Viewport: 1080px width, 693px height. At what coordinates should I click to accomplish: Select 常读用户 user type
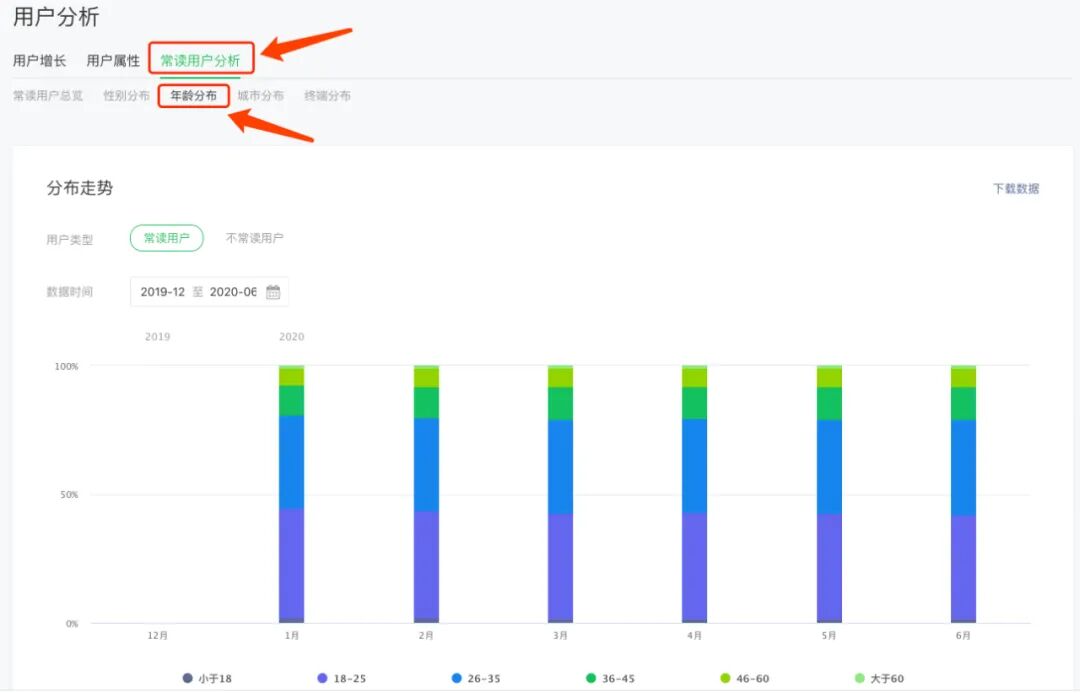pos(167,238)
